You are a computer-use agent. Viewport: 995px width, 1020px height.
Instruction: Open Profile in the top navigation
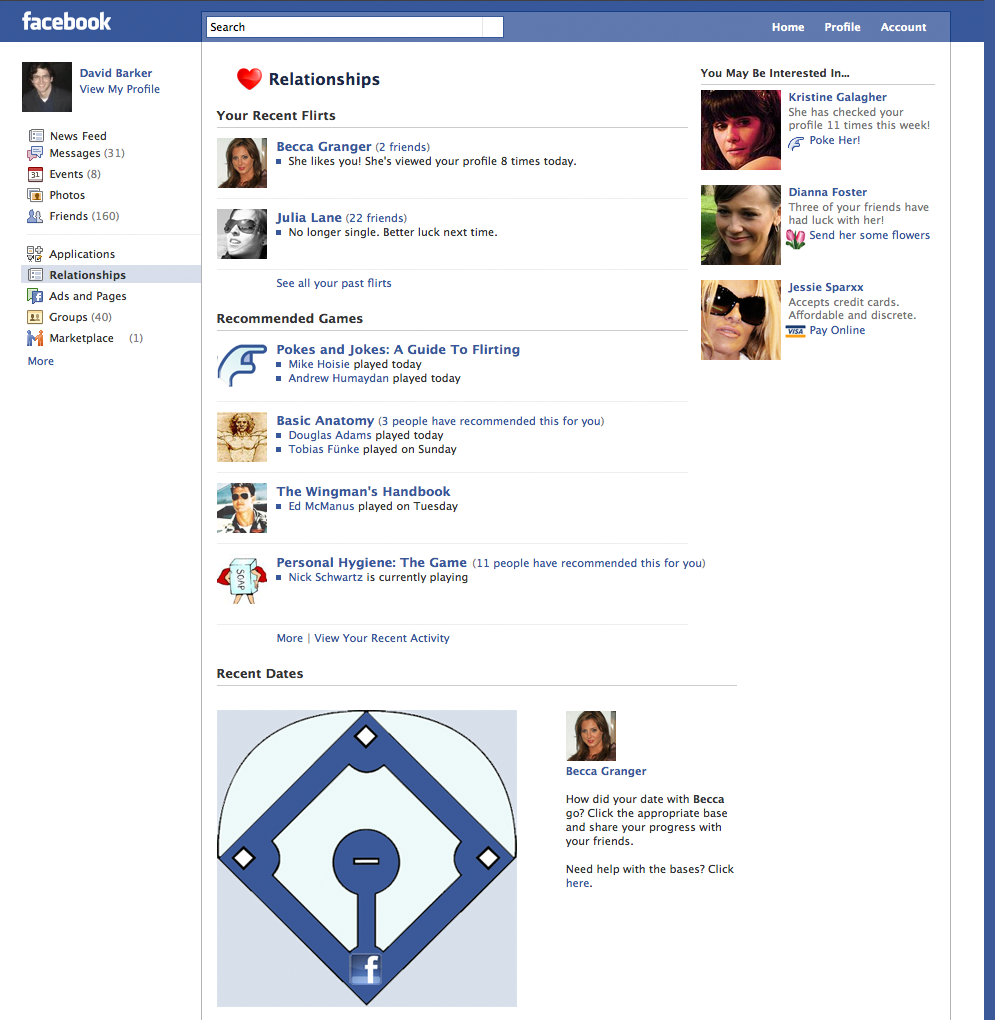pos(842,27)
